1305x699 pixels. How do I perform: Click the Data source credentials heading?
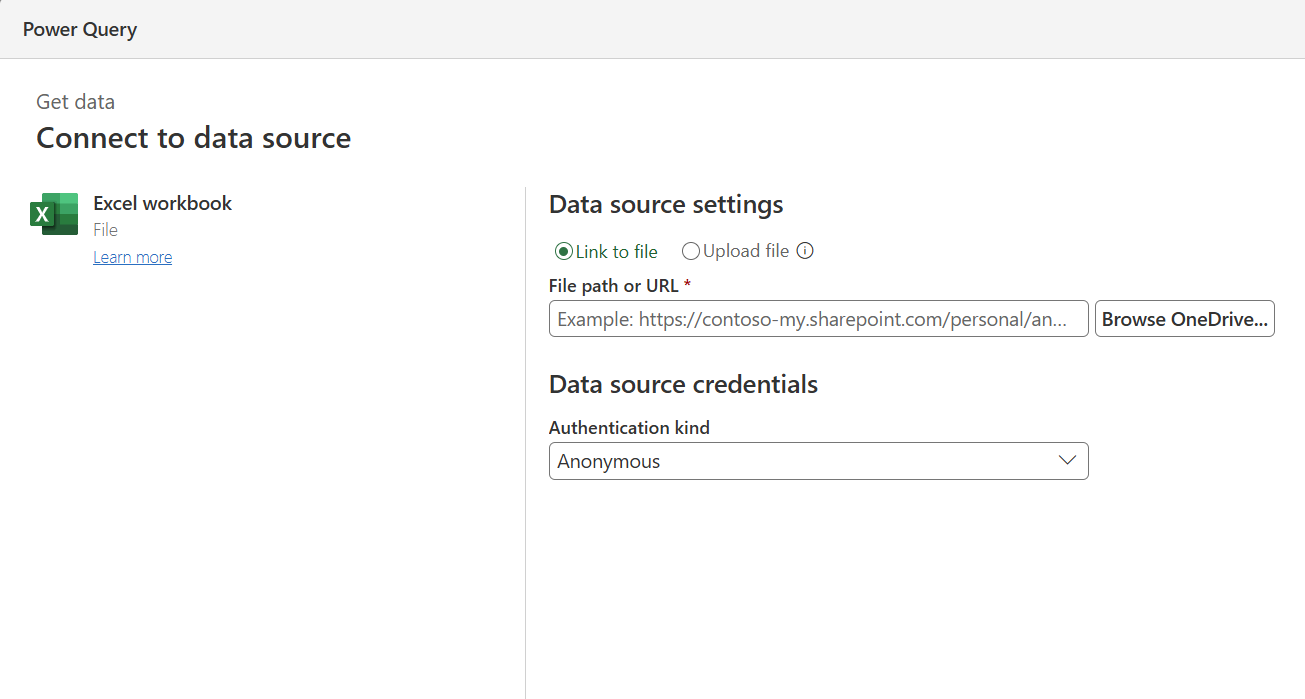tap(683, 384)
